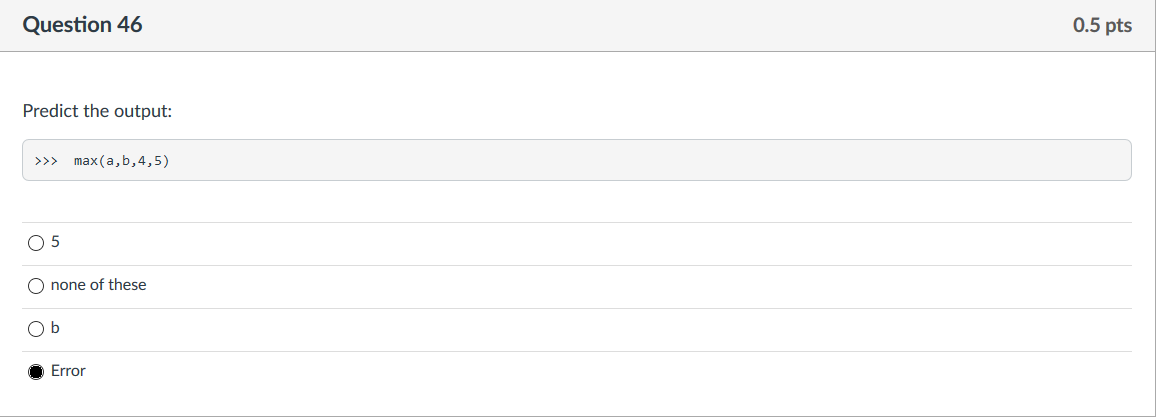Click blank space in the '5' answer row

pos(590,243)
